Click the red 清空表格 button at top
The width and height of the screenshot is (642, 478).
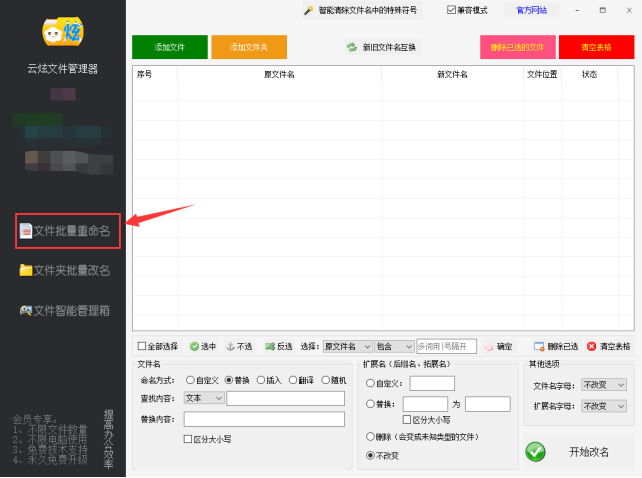tap(597, 47)
